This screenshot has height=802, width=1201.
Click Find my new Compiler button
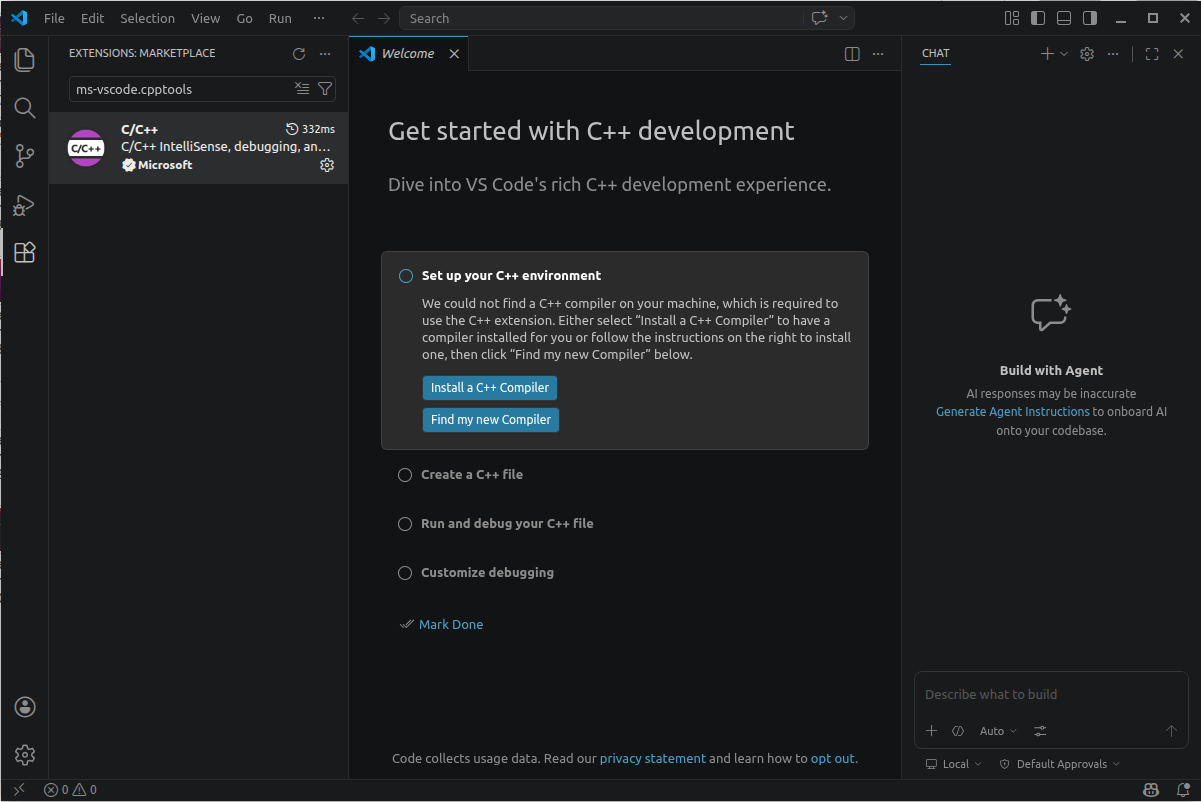pyautogui.click(x=491, y=420)
